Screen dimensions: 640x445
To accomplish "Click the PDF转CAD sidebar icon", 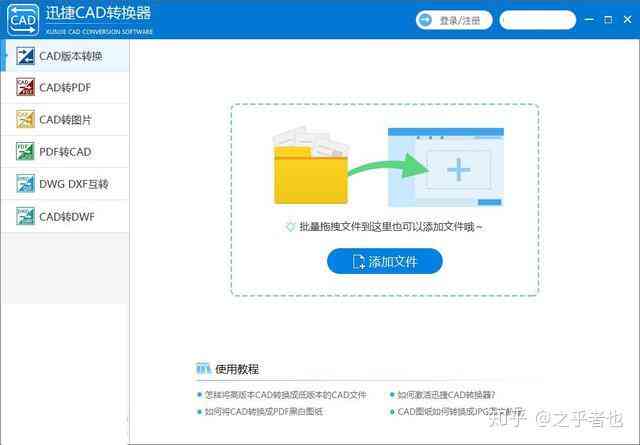I will (25, 151).
